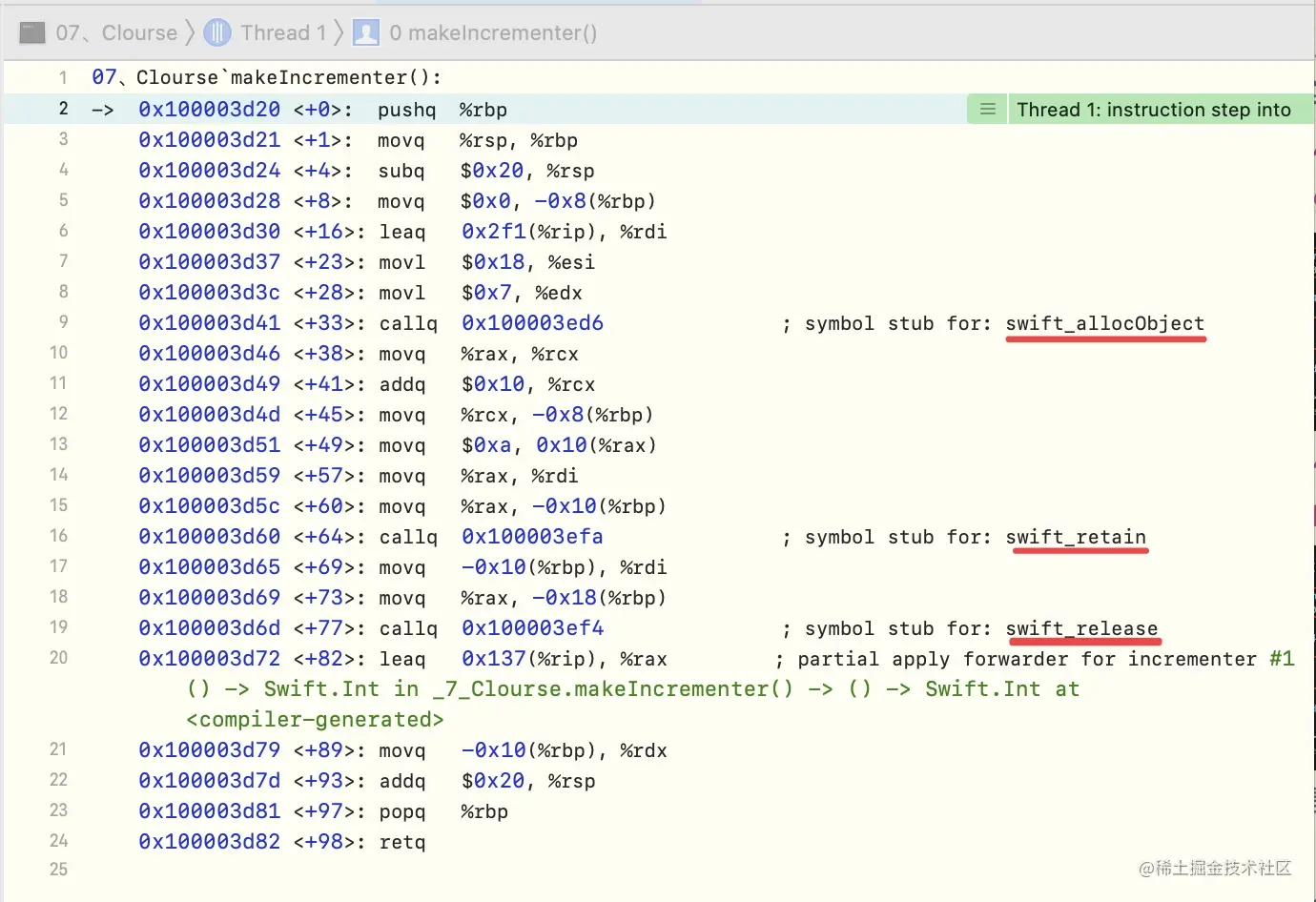Click operand $0x18, %esi
Viewport: 1316px width, 902px height.
pos(528,262)
